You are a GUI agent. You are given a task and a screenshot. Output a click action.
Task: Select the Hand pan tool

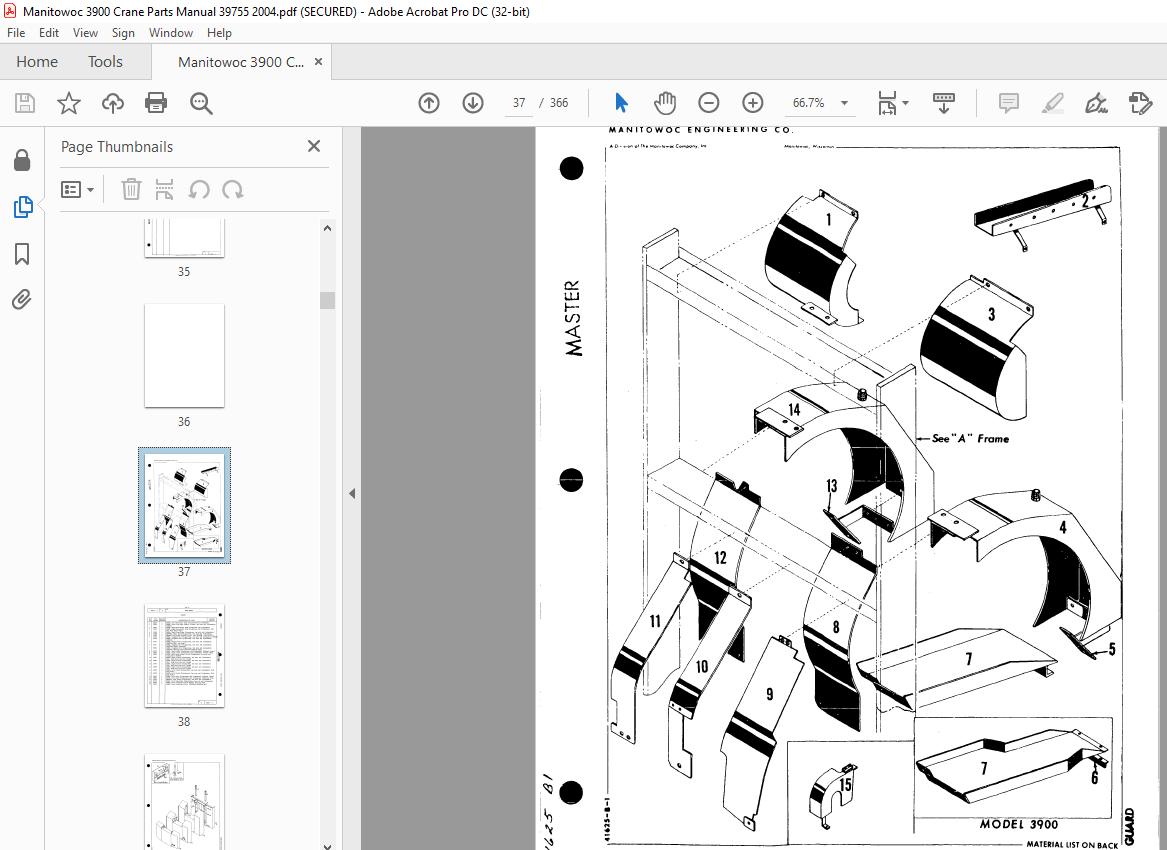(665, 103)
